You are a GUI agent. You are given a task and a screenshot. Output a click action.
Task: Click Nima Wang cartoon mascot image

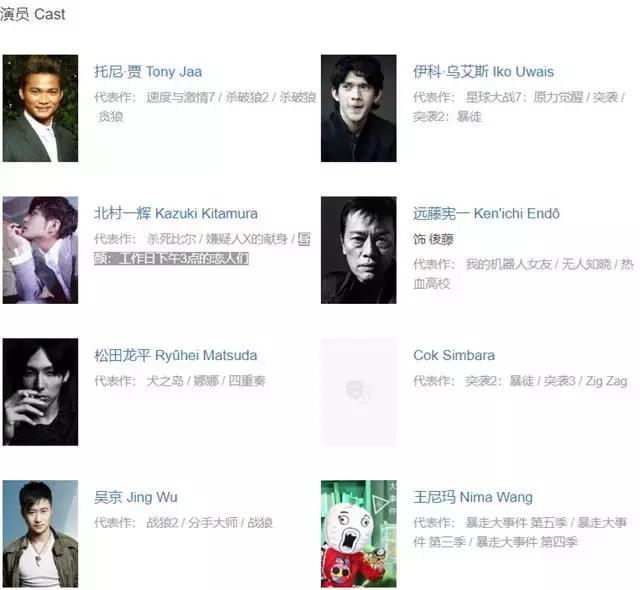[358, 534]
